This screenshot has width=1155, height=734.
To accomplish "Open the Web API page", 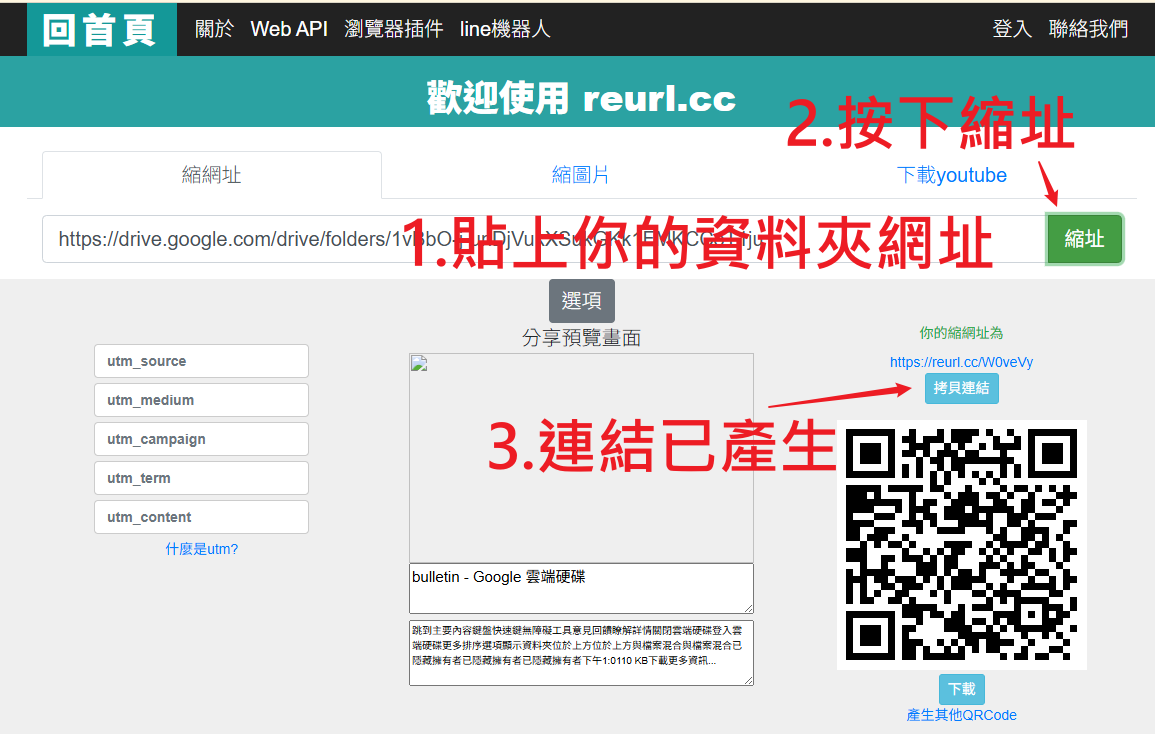I will click(289, 29).
